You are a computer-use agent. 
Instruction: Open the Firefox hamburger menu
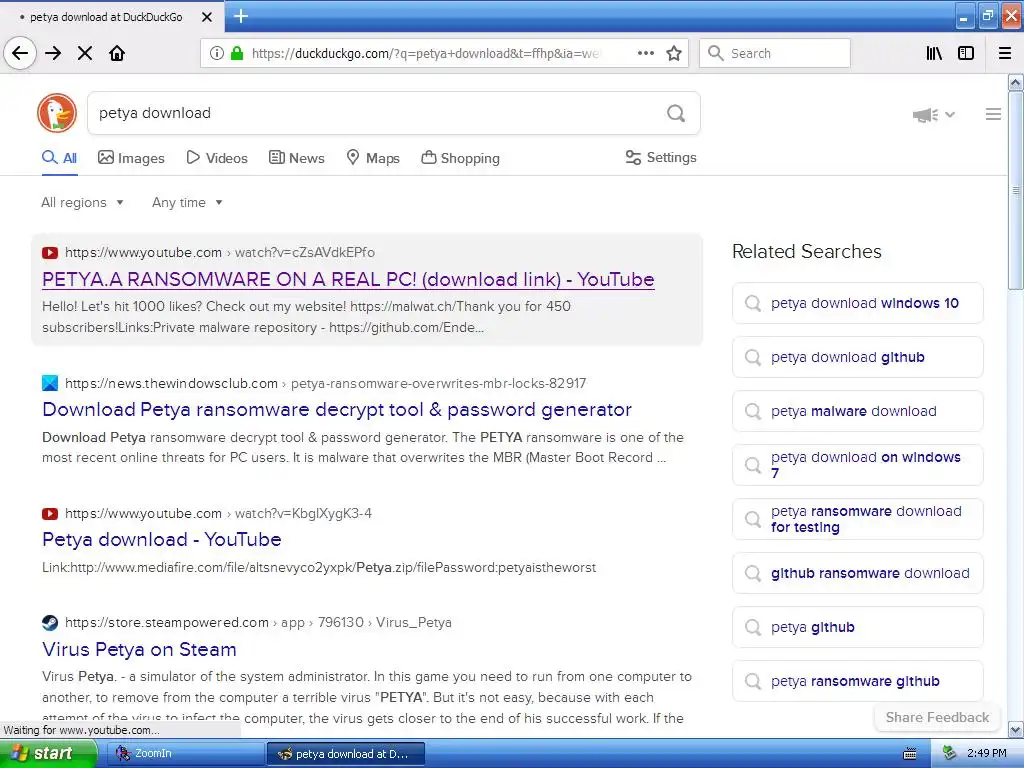click(x=1005, y=53)
